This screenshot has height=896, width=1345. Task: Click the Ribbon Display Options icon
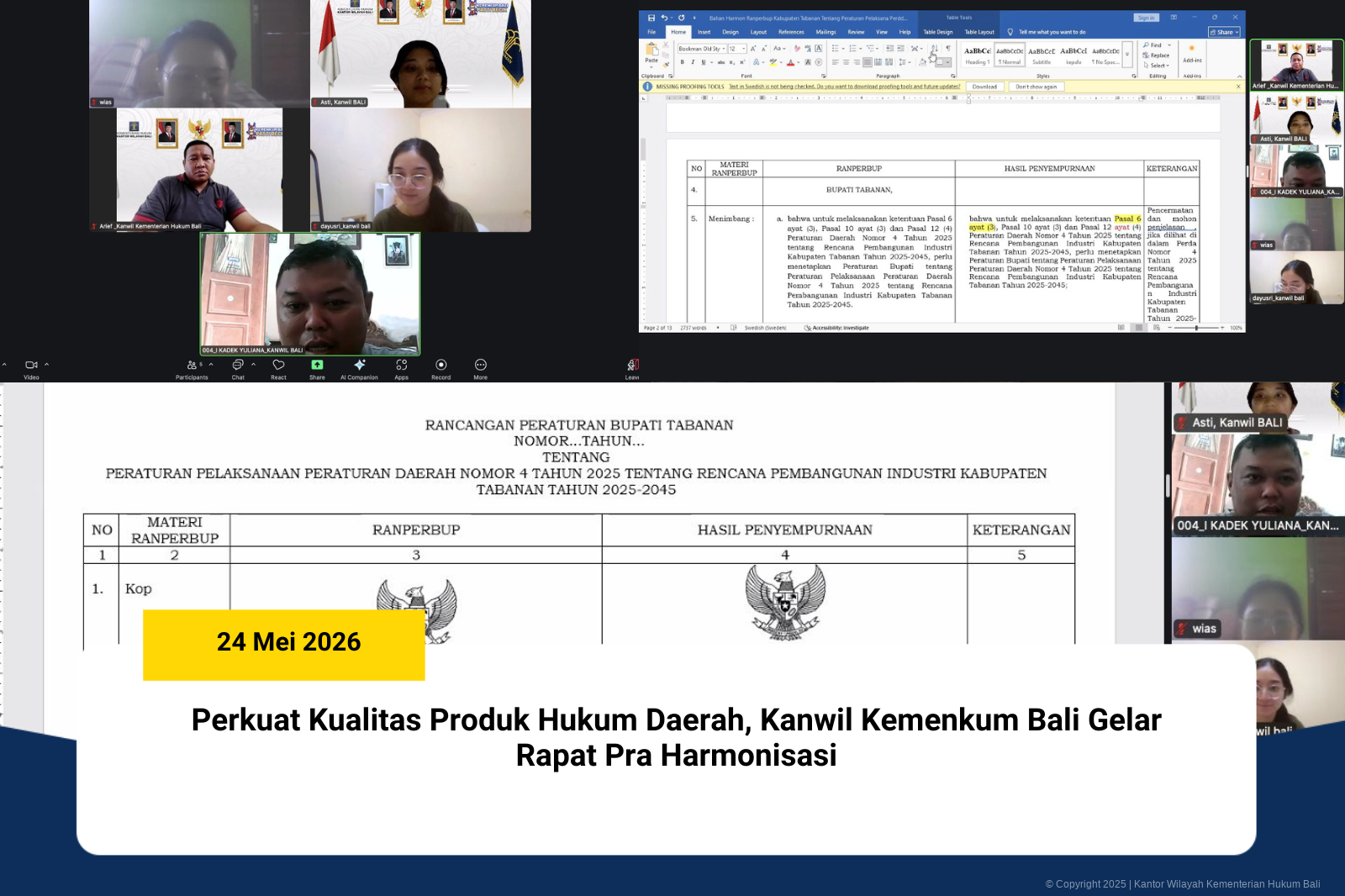[1174, 18]
